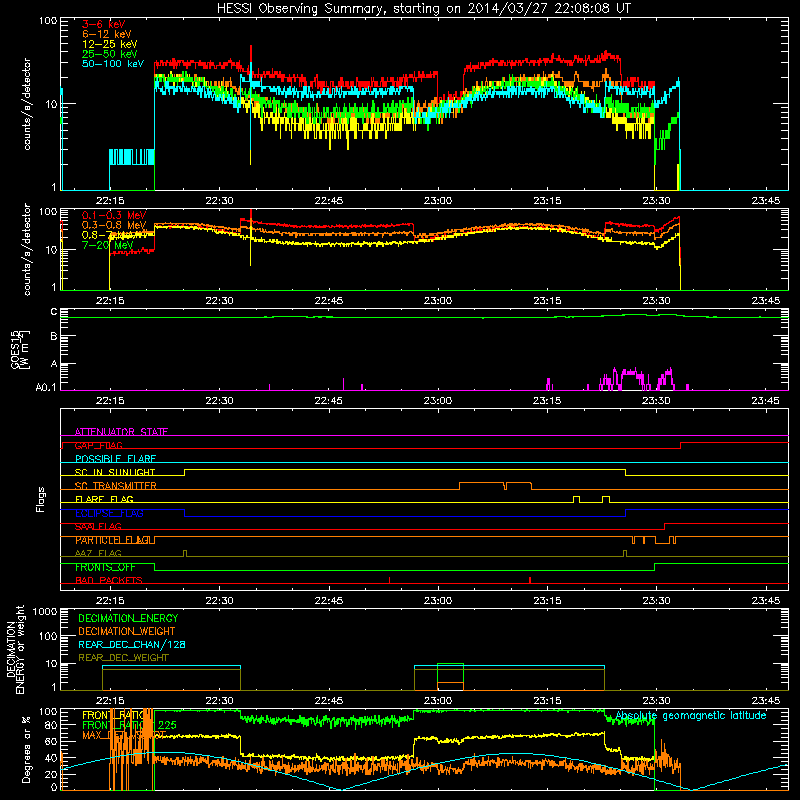Select the 22:45 tick under the GOES15 panel
The image size is (800, 800).
coord(329,401)
